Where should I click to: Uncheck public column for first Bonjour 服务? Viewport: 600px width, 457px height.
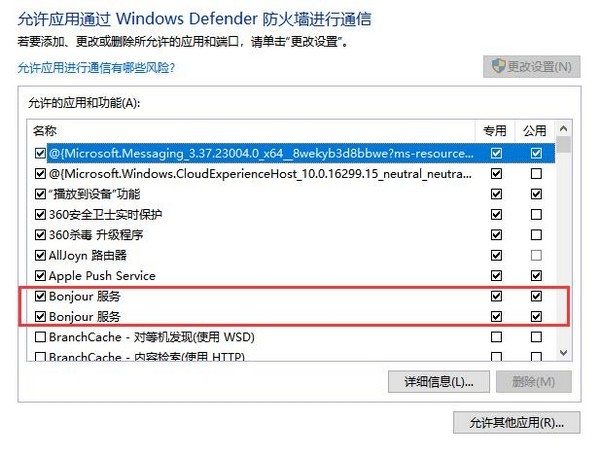[537, 297]
